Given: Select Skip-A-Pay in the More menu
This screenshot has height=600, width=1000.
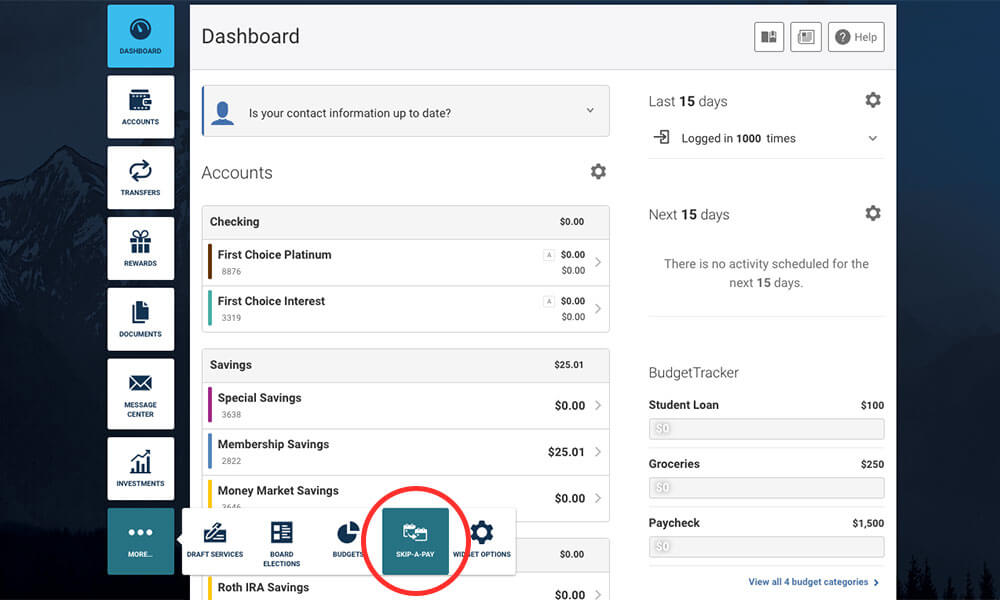Looking at the screenshot, I should 415,541.
